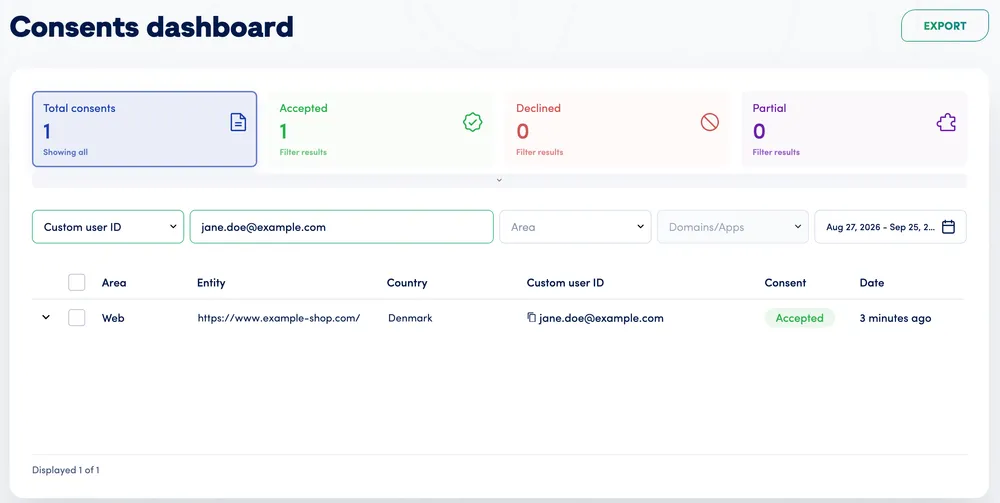Expand the Web row details chevron
The width and height of the screenshot is (1000, 503).
click(x=46, y=317)
